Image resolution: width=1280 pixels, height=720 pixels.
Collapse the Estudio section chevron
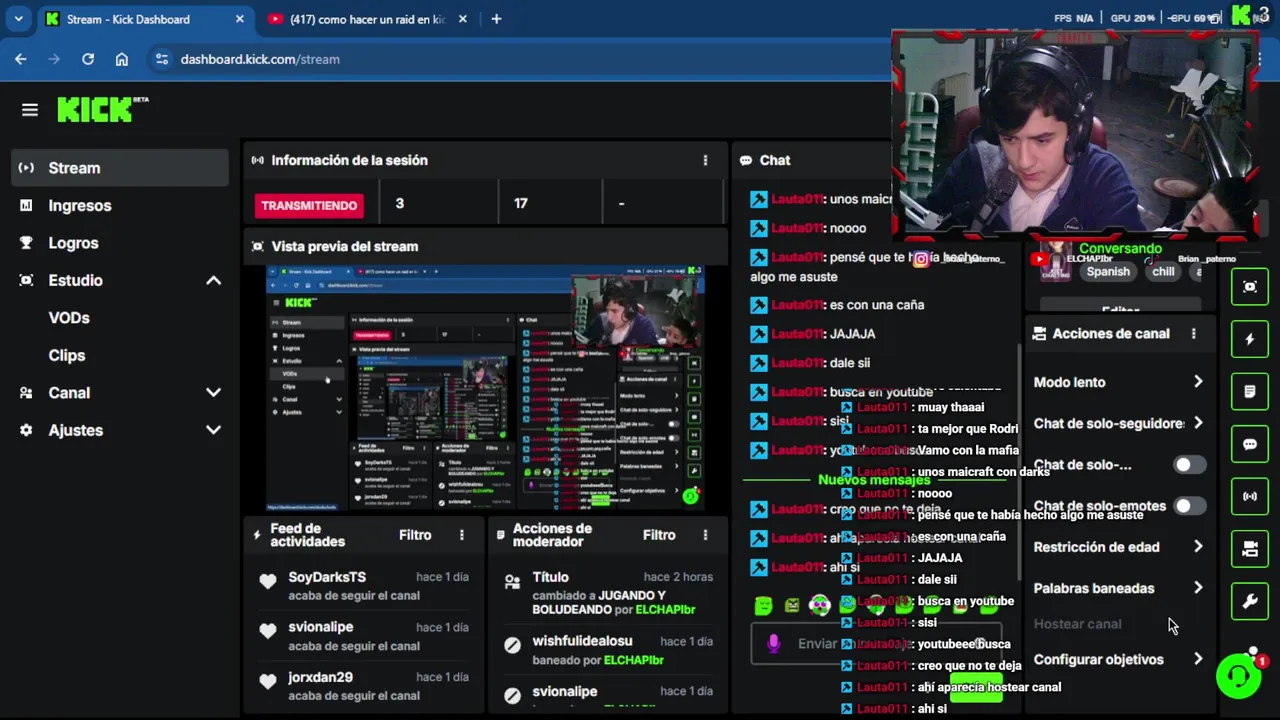click(x=213, y=281)
